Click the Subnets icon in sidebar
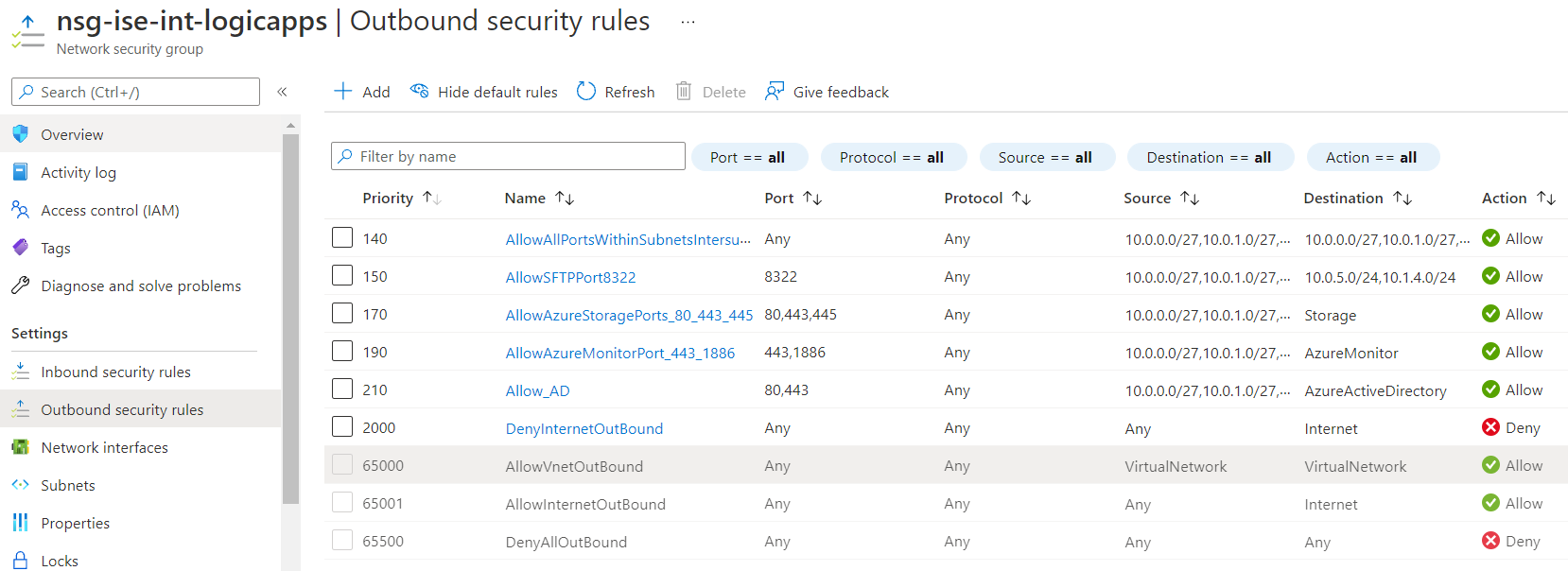1568x571 pixels. (20, 485)
